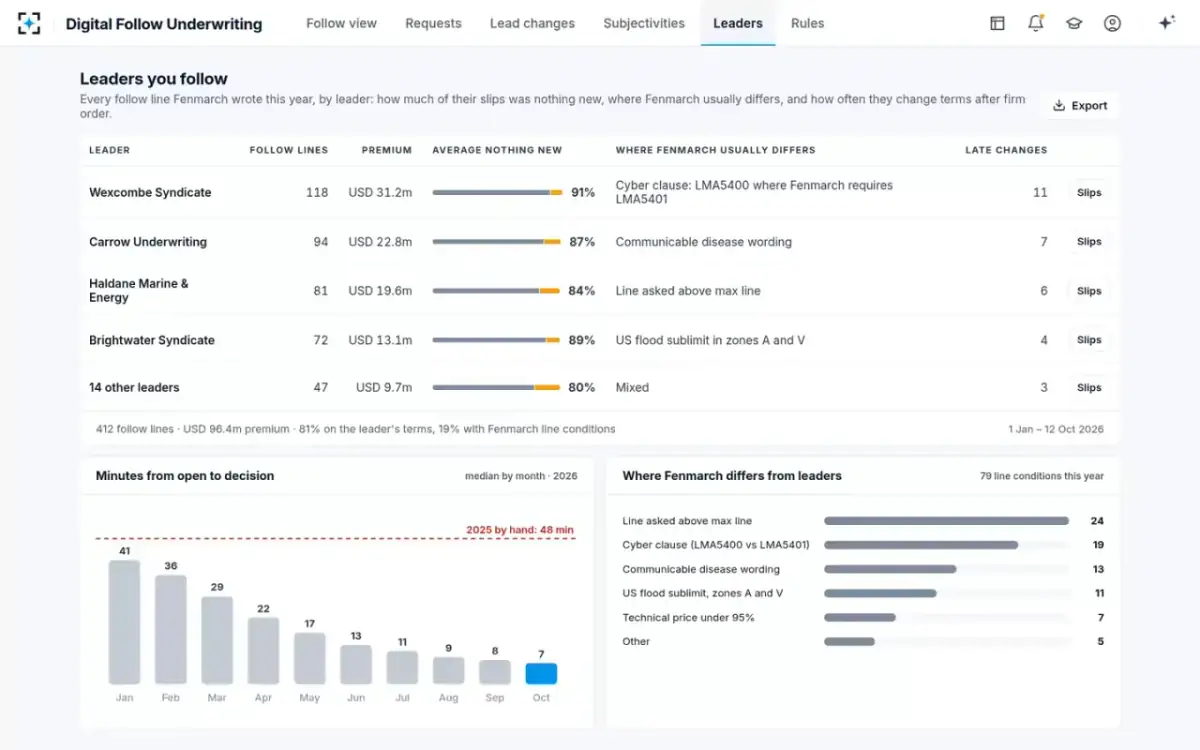The height and width of the screenshot is (750, 1200).
Task: Export the leaders table
Action: tap(1080, 106)
